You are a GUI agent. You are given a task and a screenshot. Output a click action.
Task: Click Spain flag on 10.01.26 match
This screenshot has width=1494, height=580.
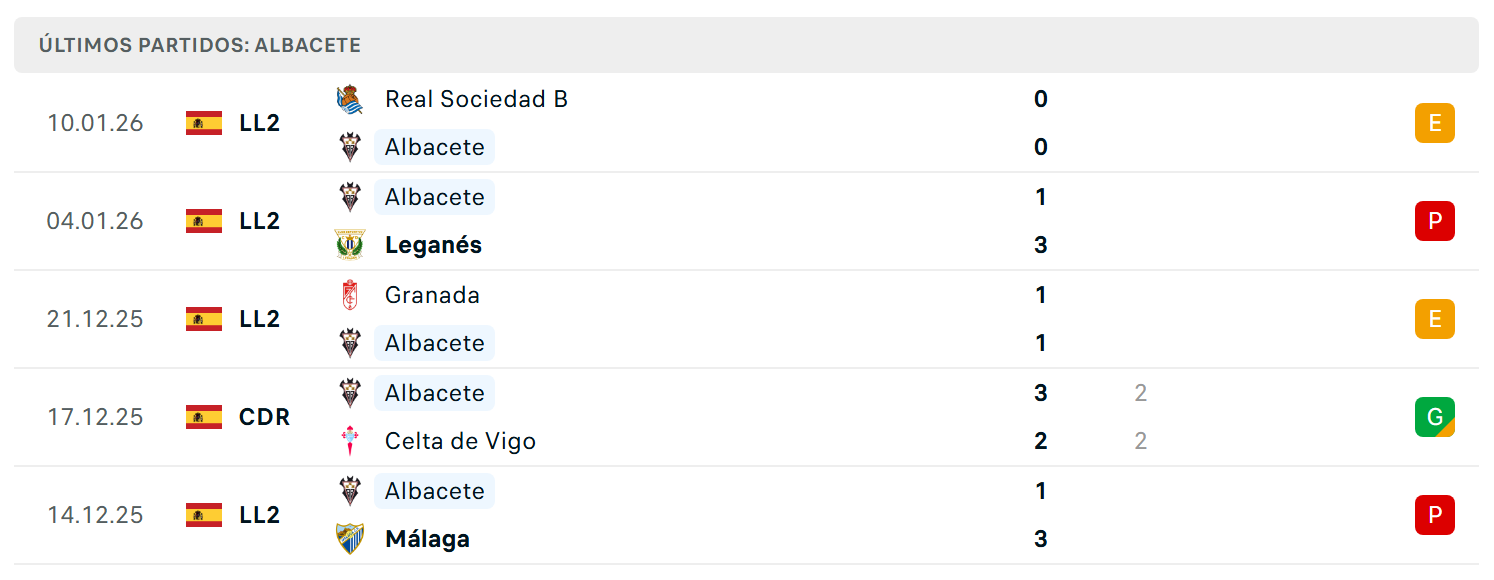[x=204, y=123]
